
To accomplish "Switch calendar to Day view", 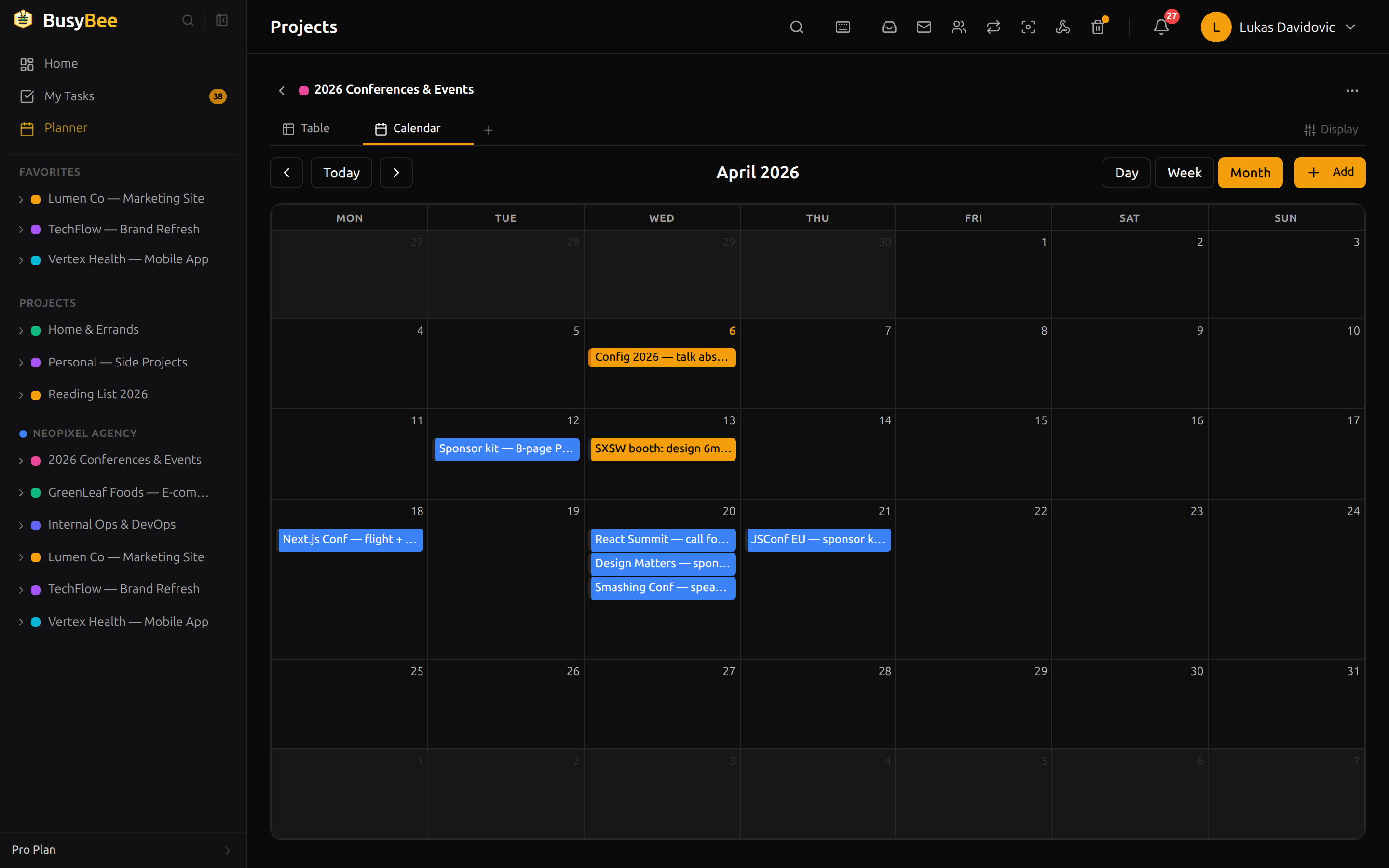I will tap(1126, 173).
